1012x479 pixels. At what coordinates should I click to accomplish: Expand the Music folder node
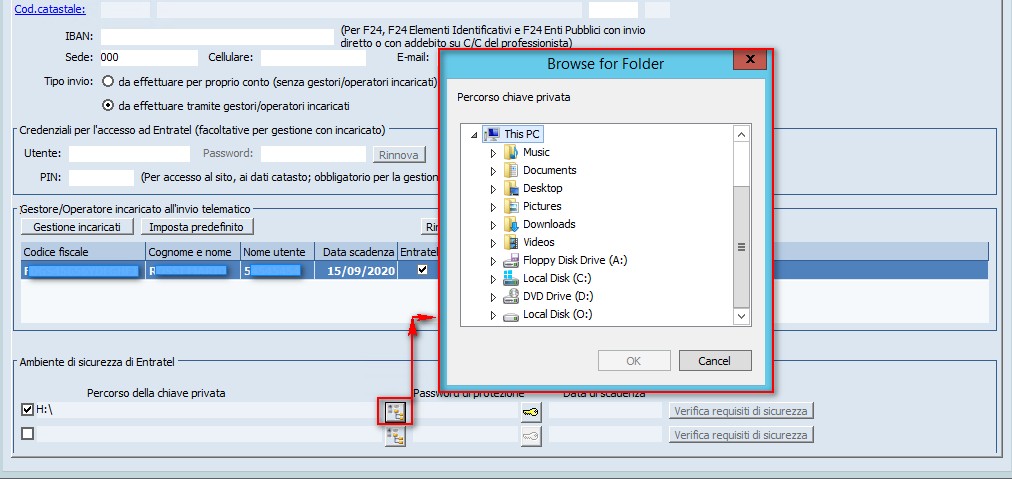point(494,153)
